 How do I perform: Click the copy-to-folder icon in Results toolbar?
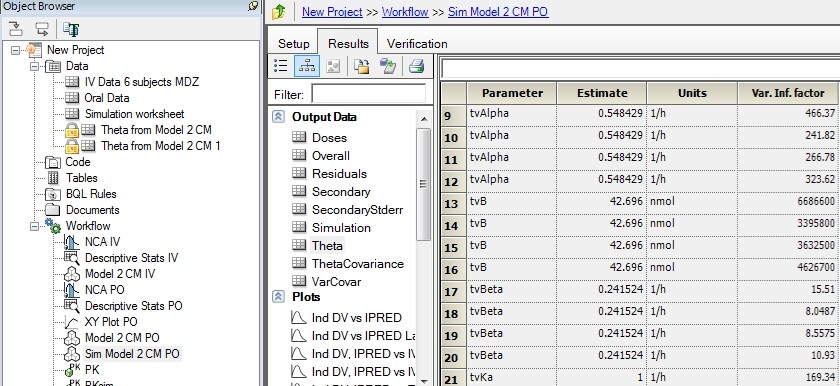[362, 66]
